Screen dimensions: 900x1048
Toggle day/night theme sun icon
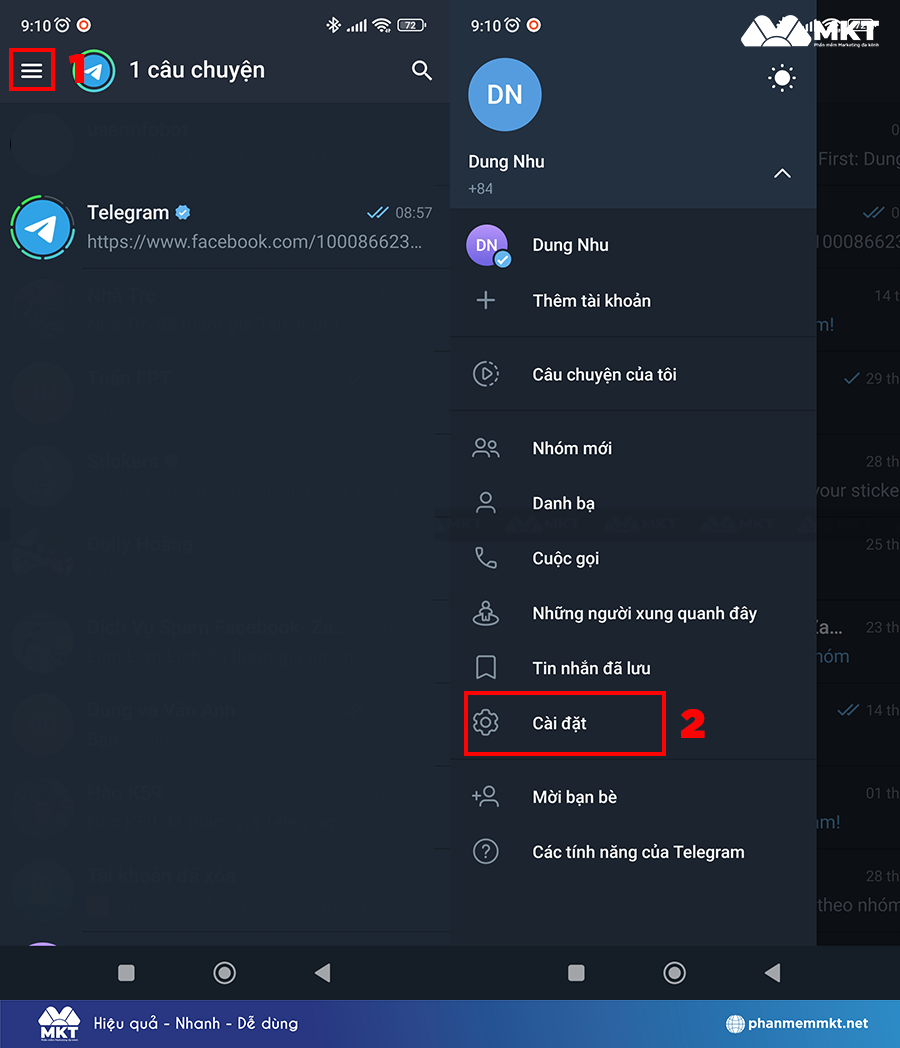782,78
